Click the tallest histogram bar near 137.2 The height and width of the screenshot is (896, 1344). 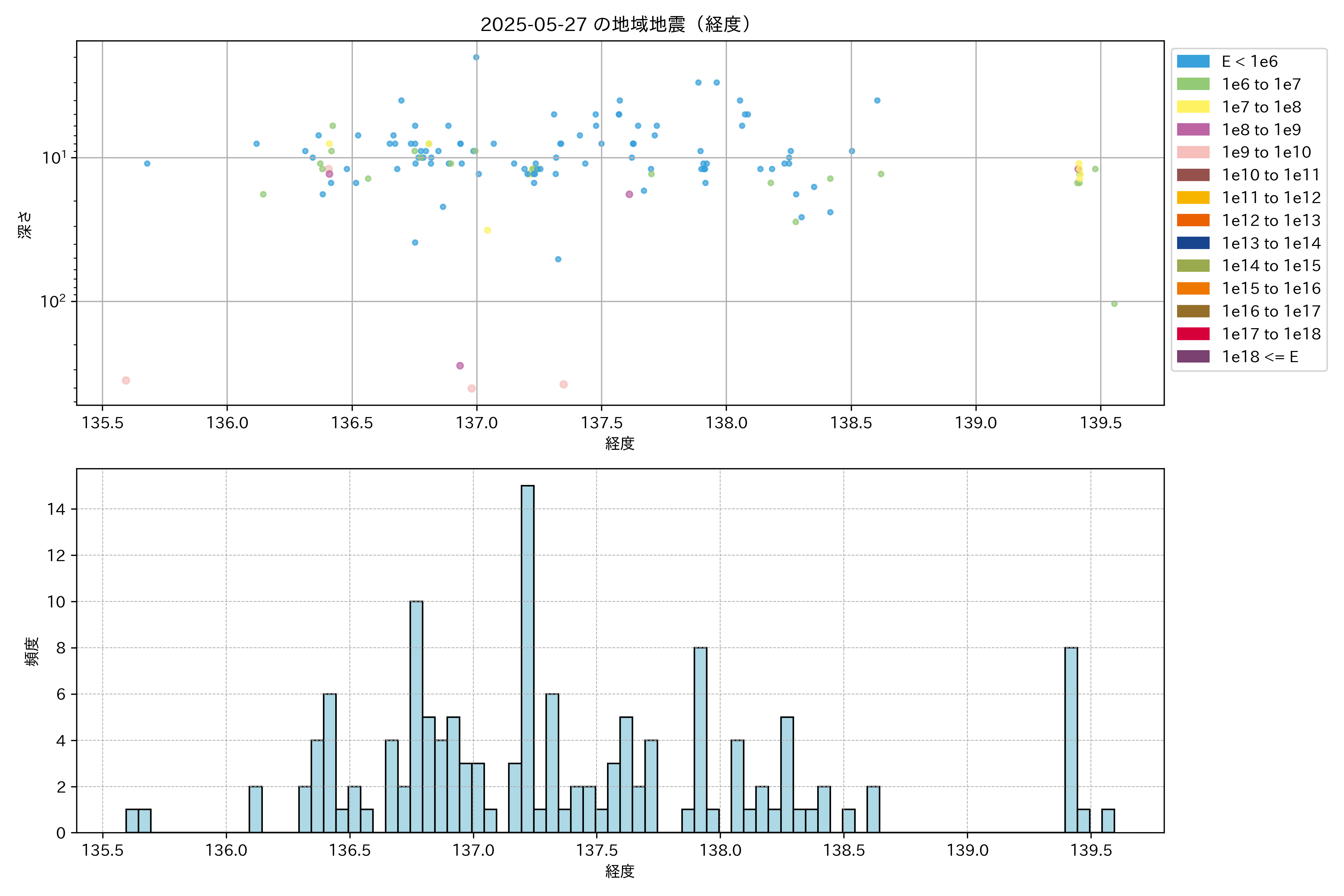coord(528,657)
